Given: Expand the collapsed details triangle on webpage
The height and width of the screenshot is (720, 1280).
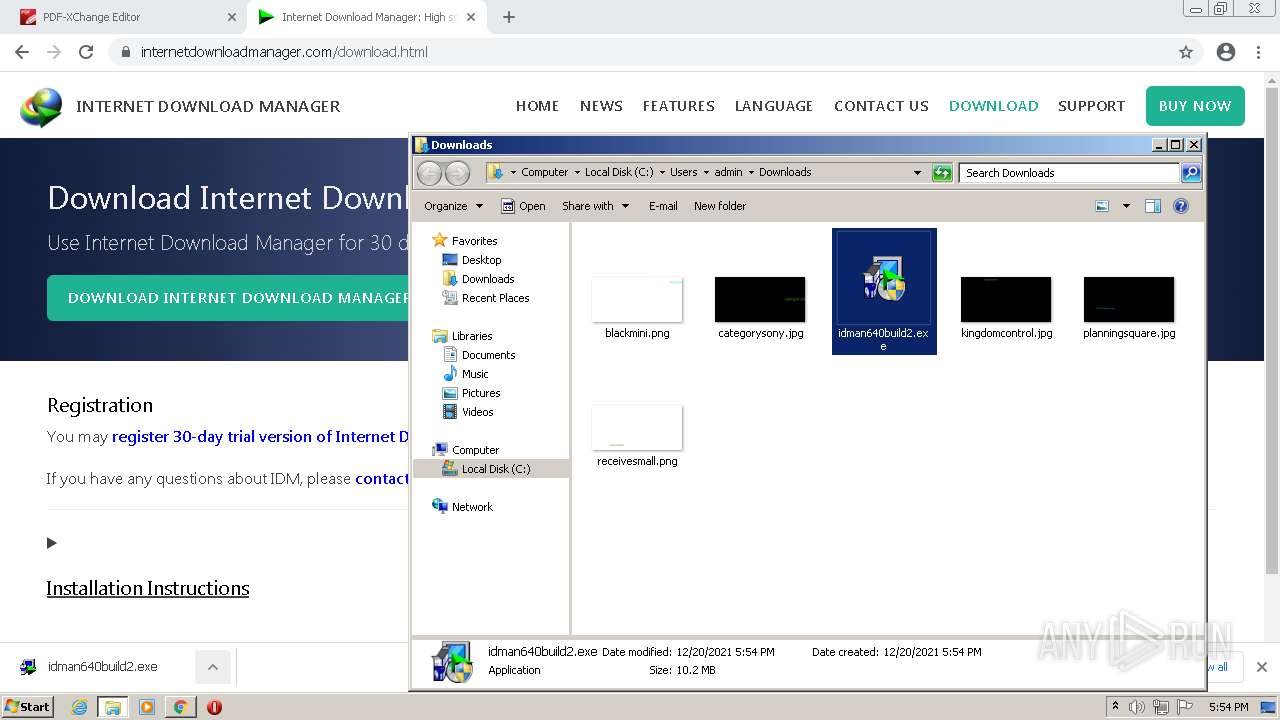Looking at the screenshot, I should pyautogui.click(x=52, y=543).
